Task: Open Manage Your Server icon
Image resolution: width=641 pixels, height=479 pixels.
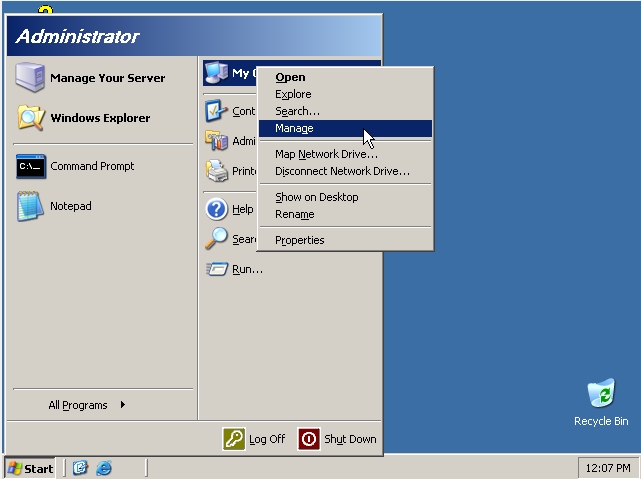Action: (30, 77)
